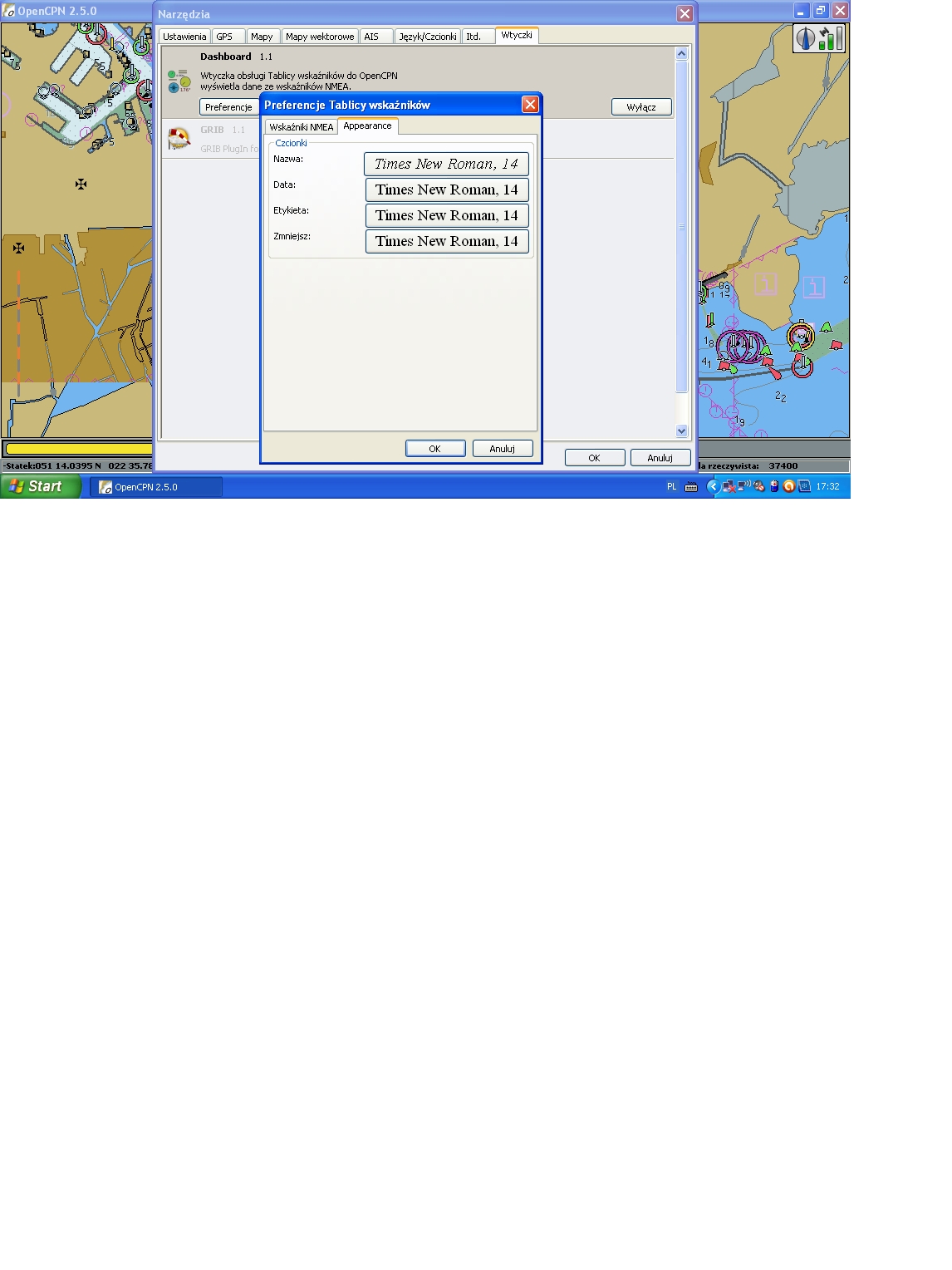Viewport: 952px width, 1270px height.
Task: Click the Statek position text in the status bar
Action: (x=78, y=466)
